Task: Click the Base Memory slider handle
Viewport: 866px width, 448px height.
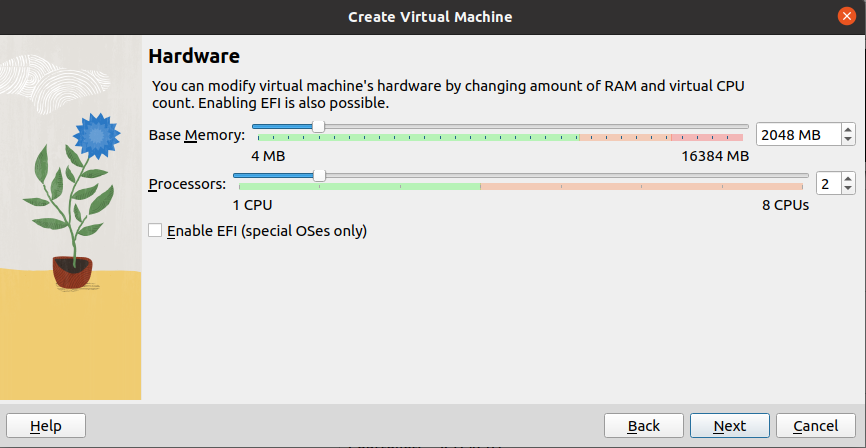Action: tap(318, 126)
